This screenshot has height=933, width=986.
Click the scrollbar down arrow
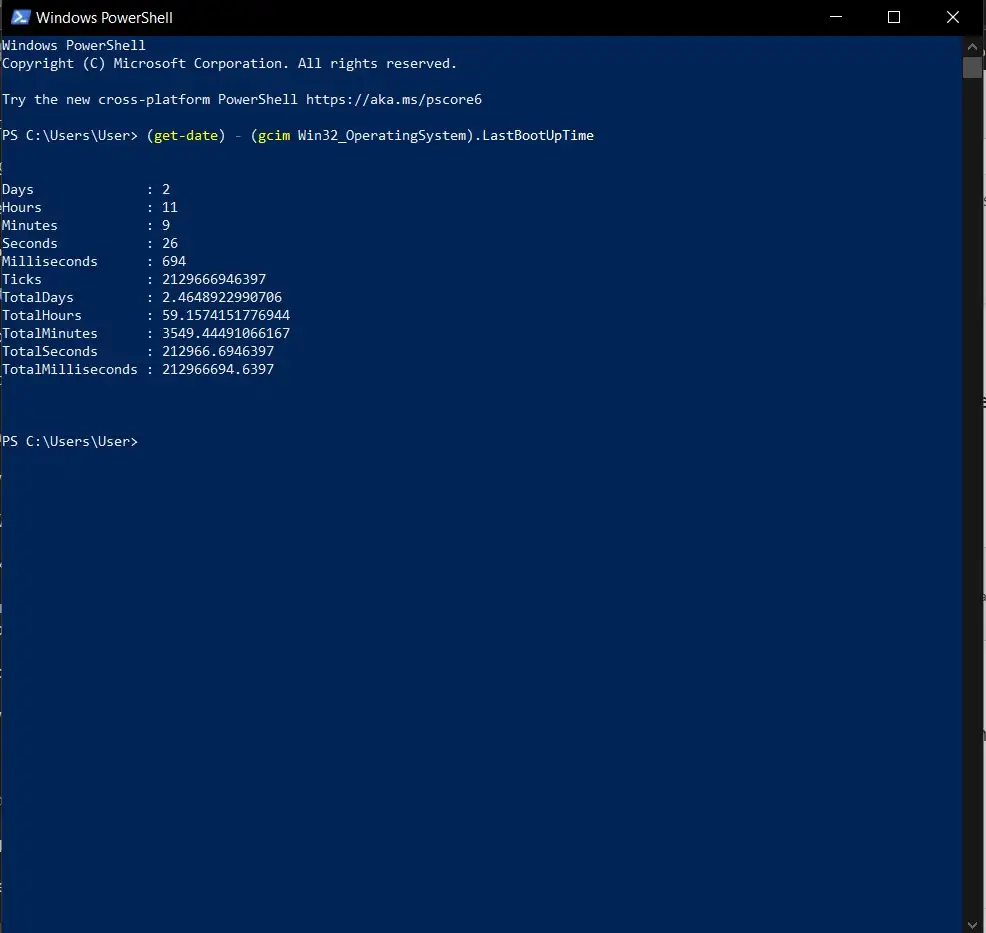pos(972,925)
